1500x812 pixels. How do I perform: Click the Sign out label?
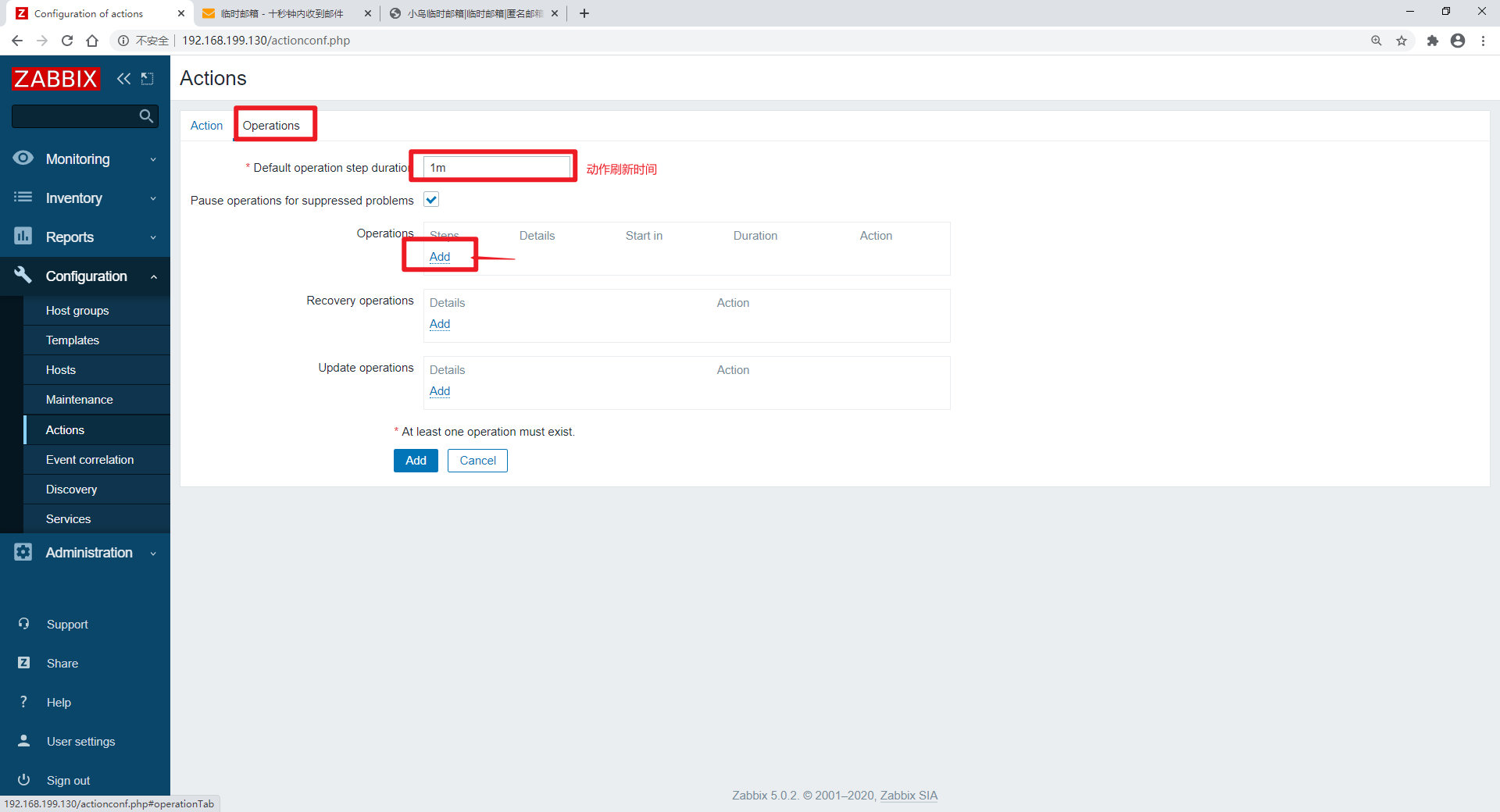point(68,781)
